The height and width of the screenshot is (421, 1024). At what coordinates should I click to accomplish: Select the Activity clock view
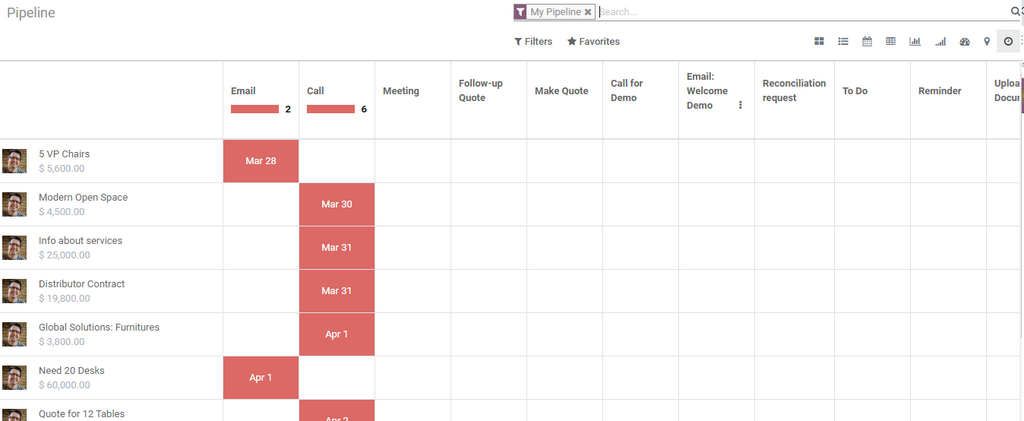[x=1008, y=42]
